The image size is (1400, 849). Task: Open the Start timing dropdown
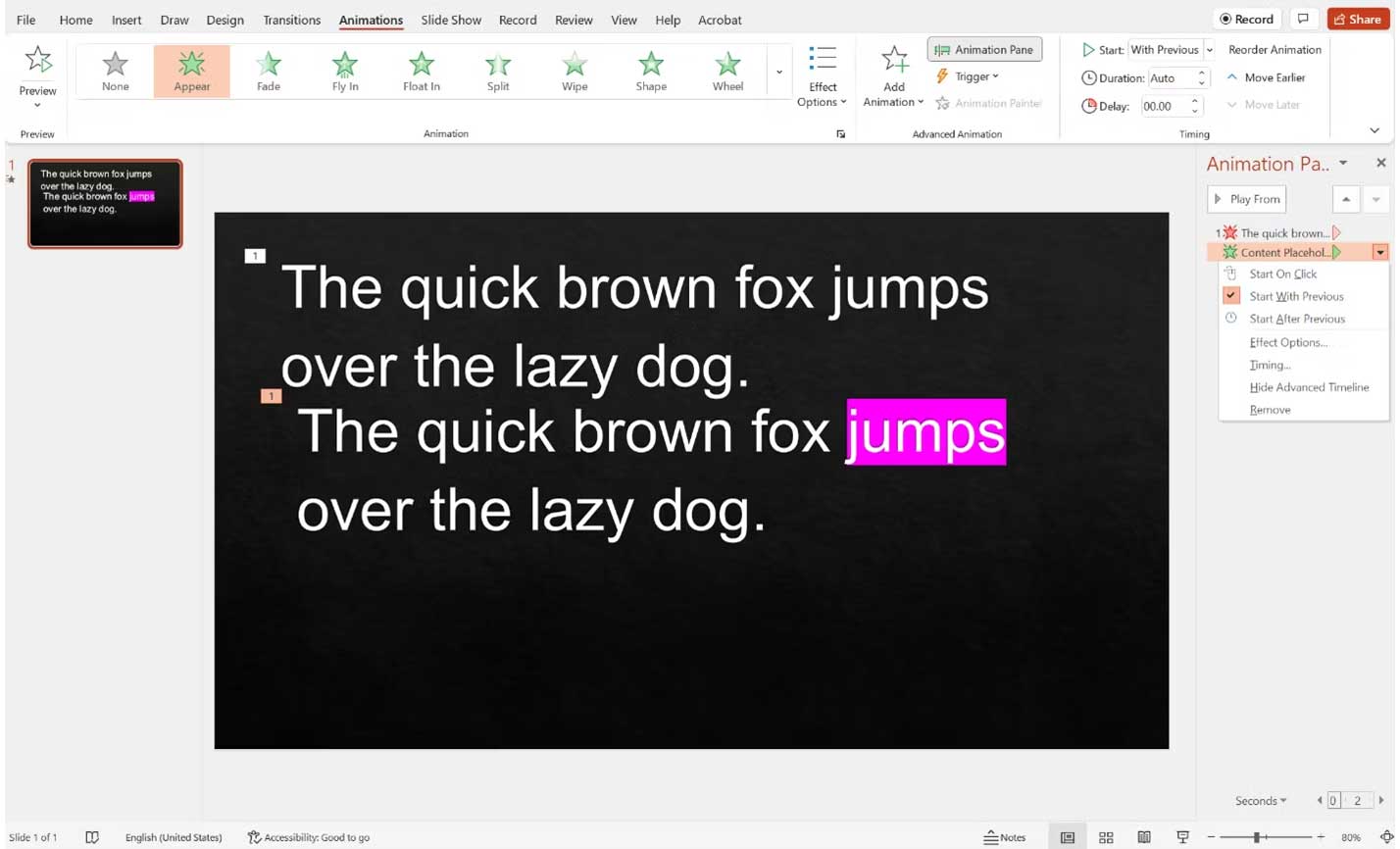(1210, 49)
